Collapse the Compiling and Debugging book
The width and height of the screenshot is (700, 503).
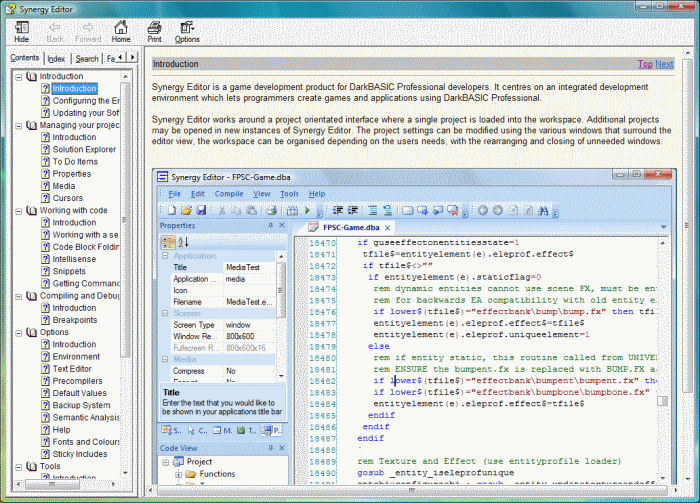click(19, 296)
